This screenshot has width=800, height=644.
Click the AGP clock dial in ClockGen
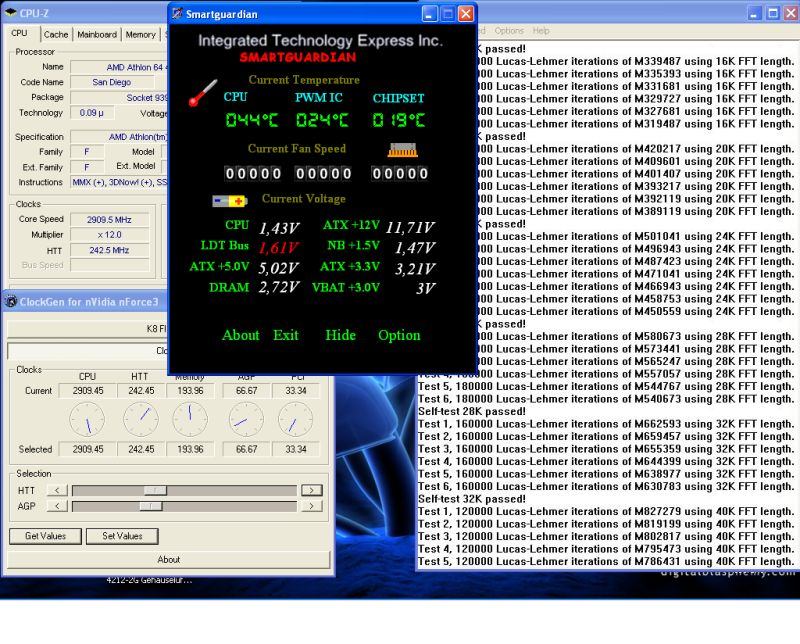coord(246,419)
